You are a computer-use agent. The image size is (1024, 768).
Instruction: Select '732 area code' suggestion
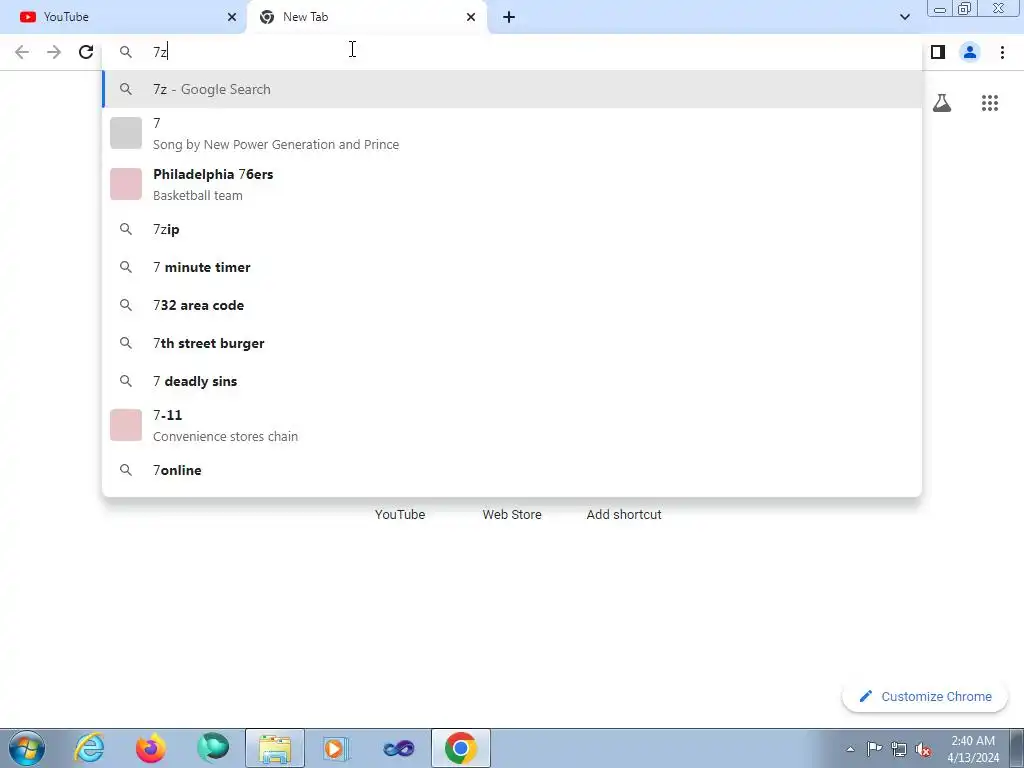512,305
